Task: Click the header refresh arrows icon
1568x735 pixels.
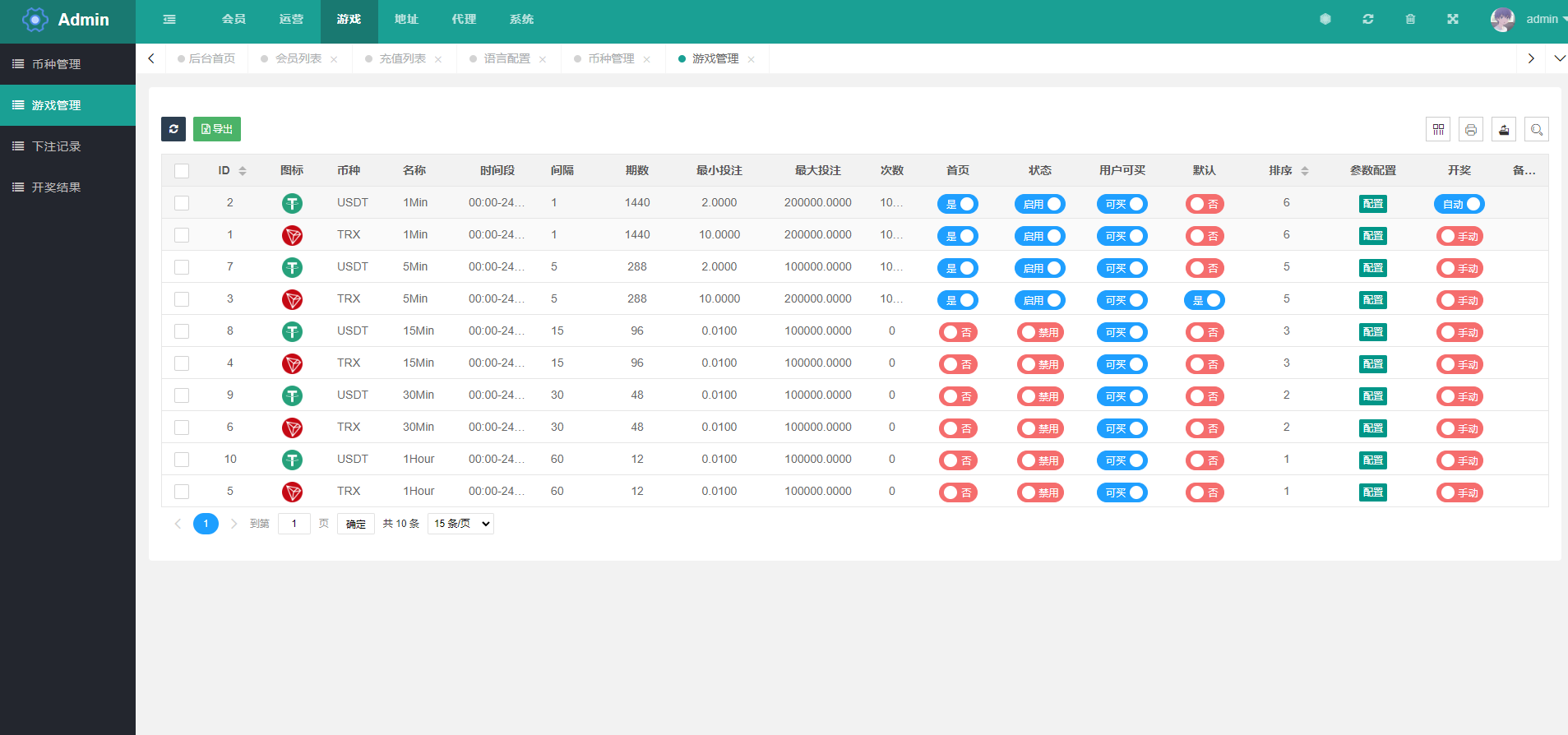Action: click(x=1368, y=20)
